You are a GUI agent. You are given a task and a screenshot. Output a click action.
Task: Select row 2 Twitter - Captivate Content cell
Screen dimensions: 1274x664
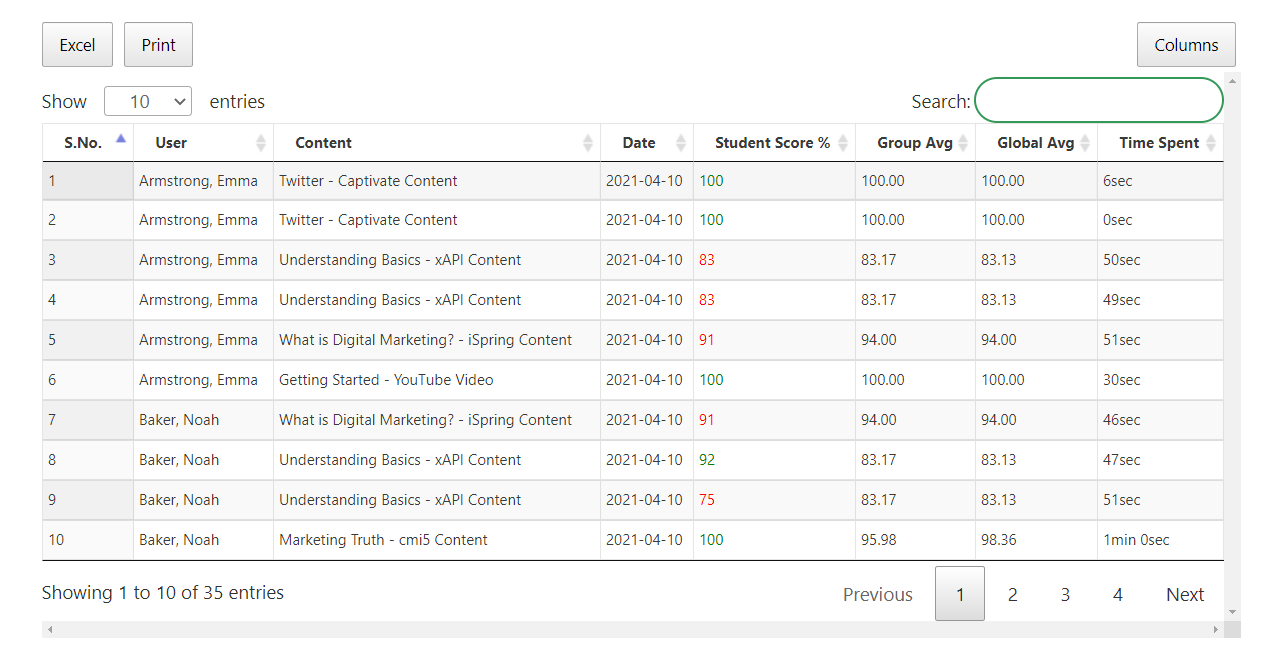(437, 220)
